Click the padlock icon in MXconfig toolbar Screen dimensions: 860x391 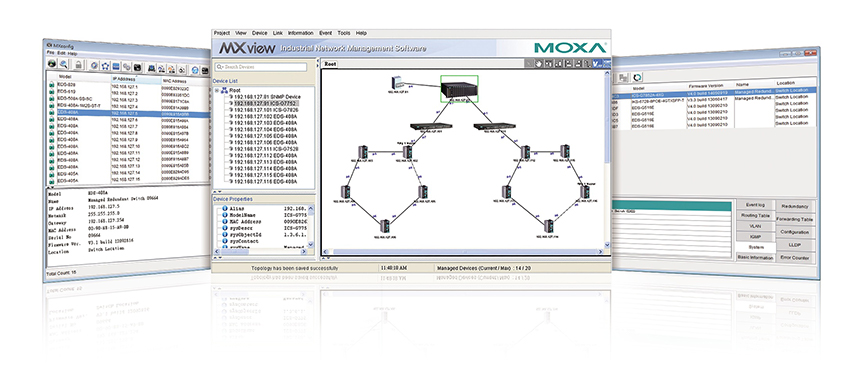pyautogui.click(x=78, y=65)
